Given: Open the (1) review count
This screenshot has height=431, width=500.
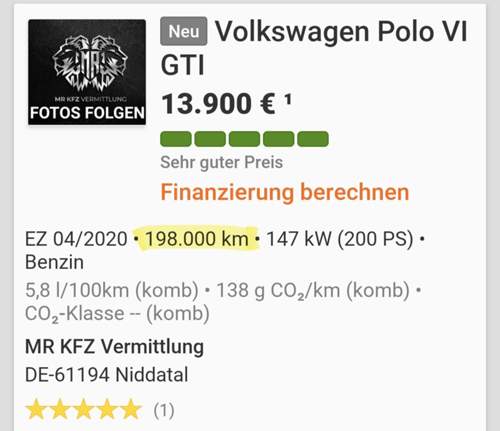Looking at the screenshot, I should click(x=164, y=410).
